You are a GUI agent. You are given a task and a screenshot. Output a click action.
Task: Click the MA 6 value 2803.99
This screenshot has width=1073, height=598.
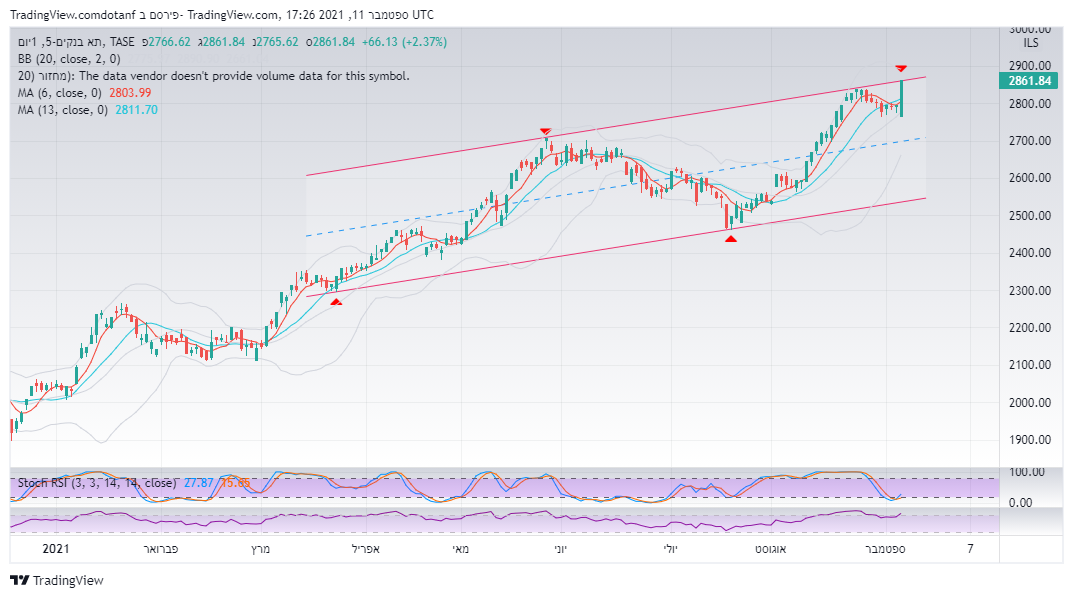pos(130,93)
